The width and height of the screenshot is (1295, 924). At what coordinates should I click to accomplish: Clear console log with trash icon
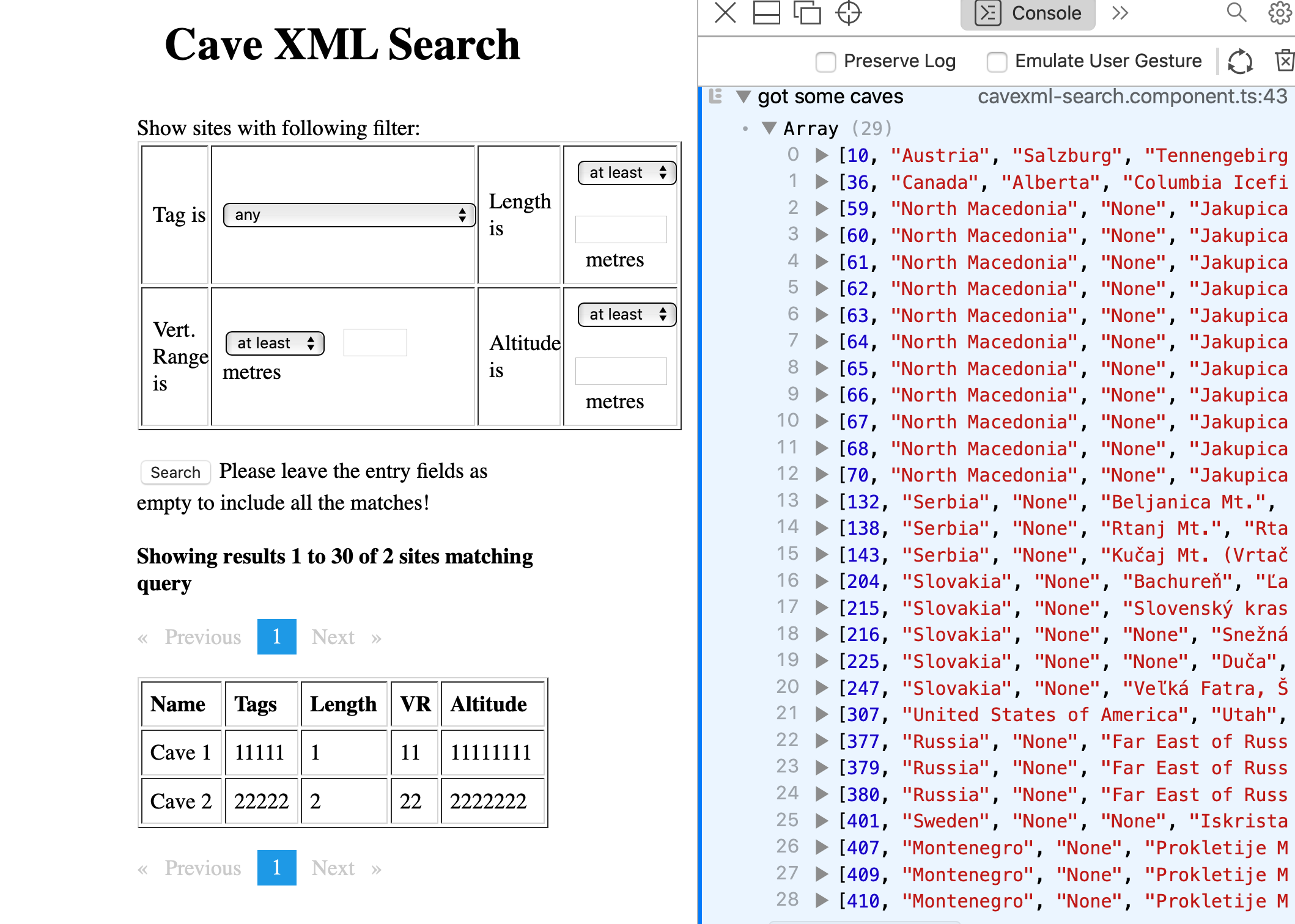(1285, 61)
